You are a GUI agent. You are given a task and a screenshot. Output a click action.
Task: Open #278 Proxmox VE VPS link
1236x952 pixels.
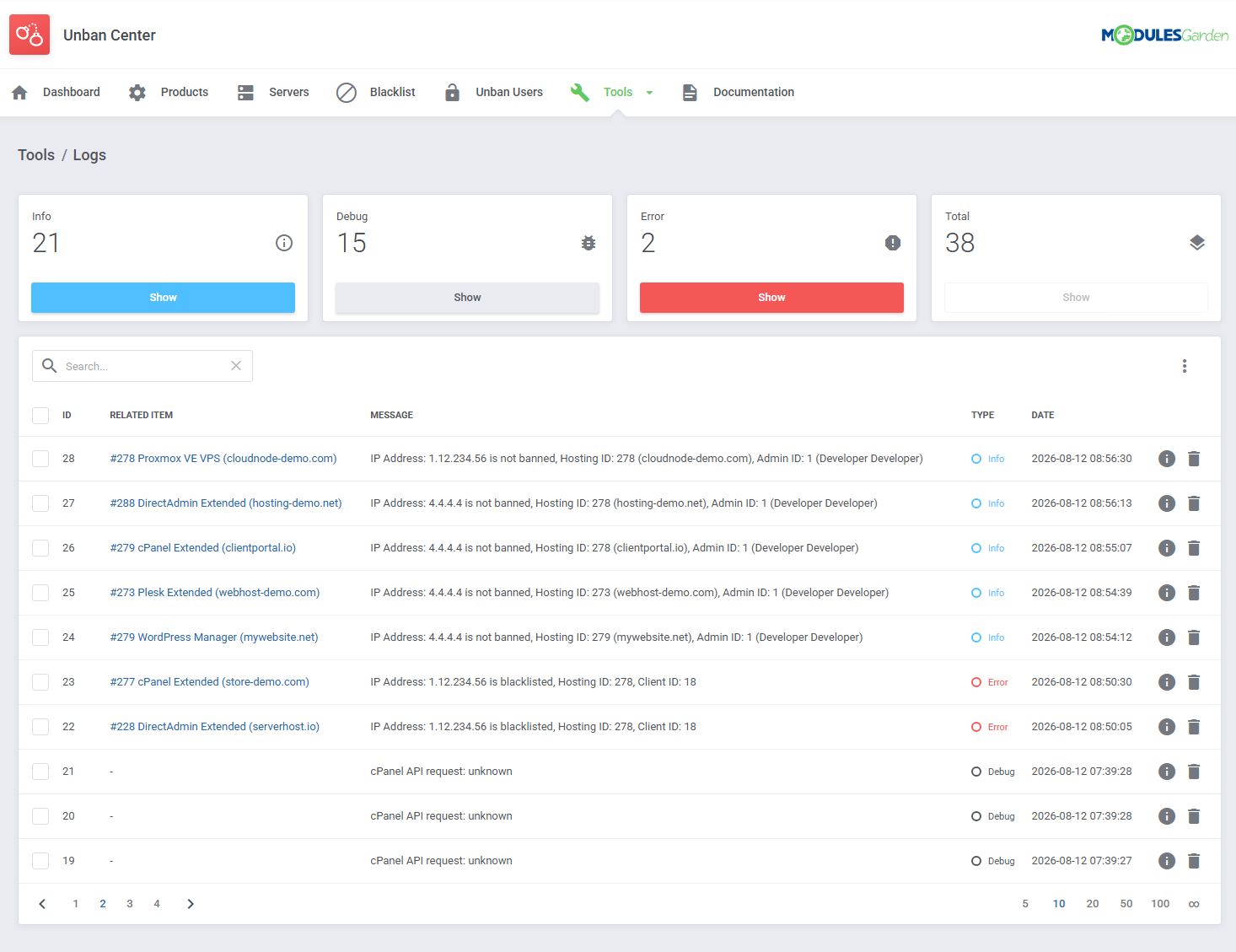click(x=223, y=459)
